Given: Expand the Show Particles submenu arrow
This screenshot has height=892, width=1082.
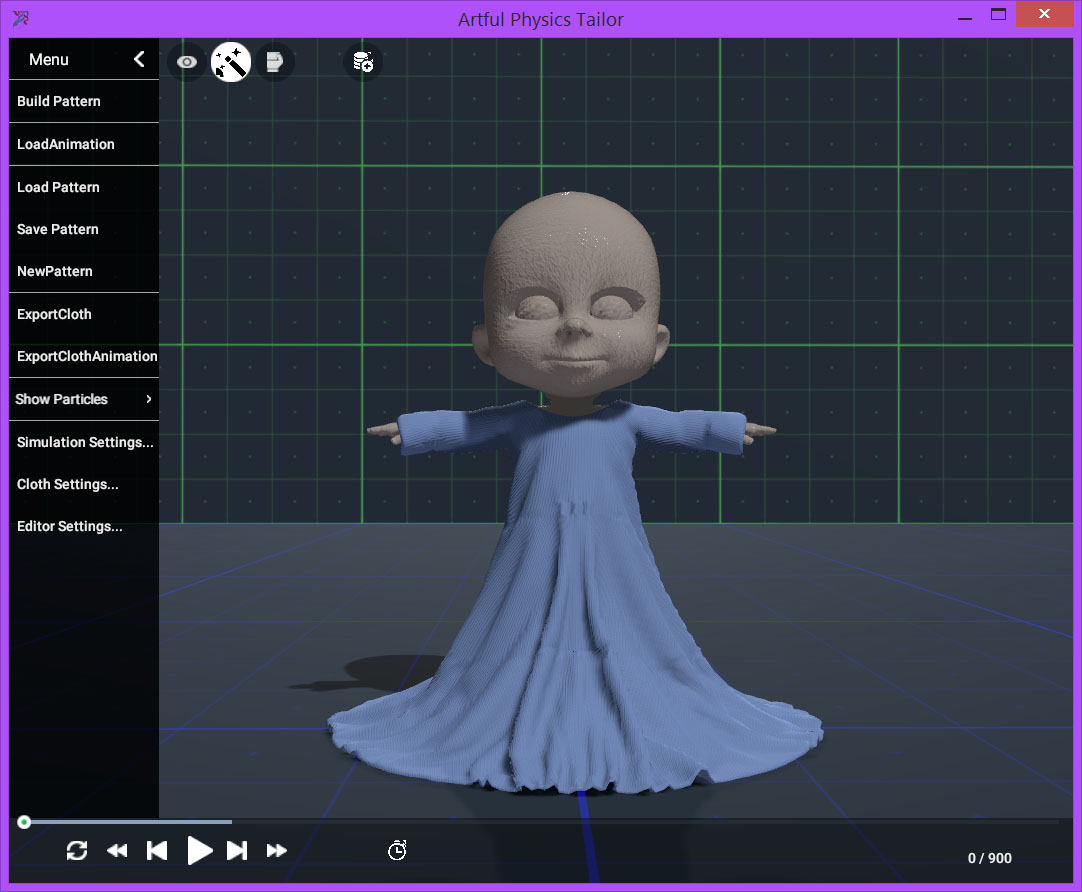Looking at the screenshot, I should pyautogui.click(x=148, y=399).
